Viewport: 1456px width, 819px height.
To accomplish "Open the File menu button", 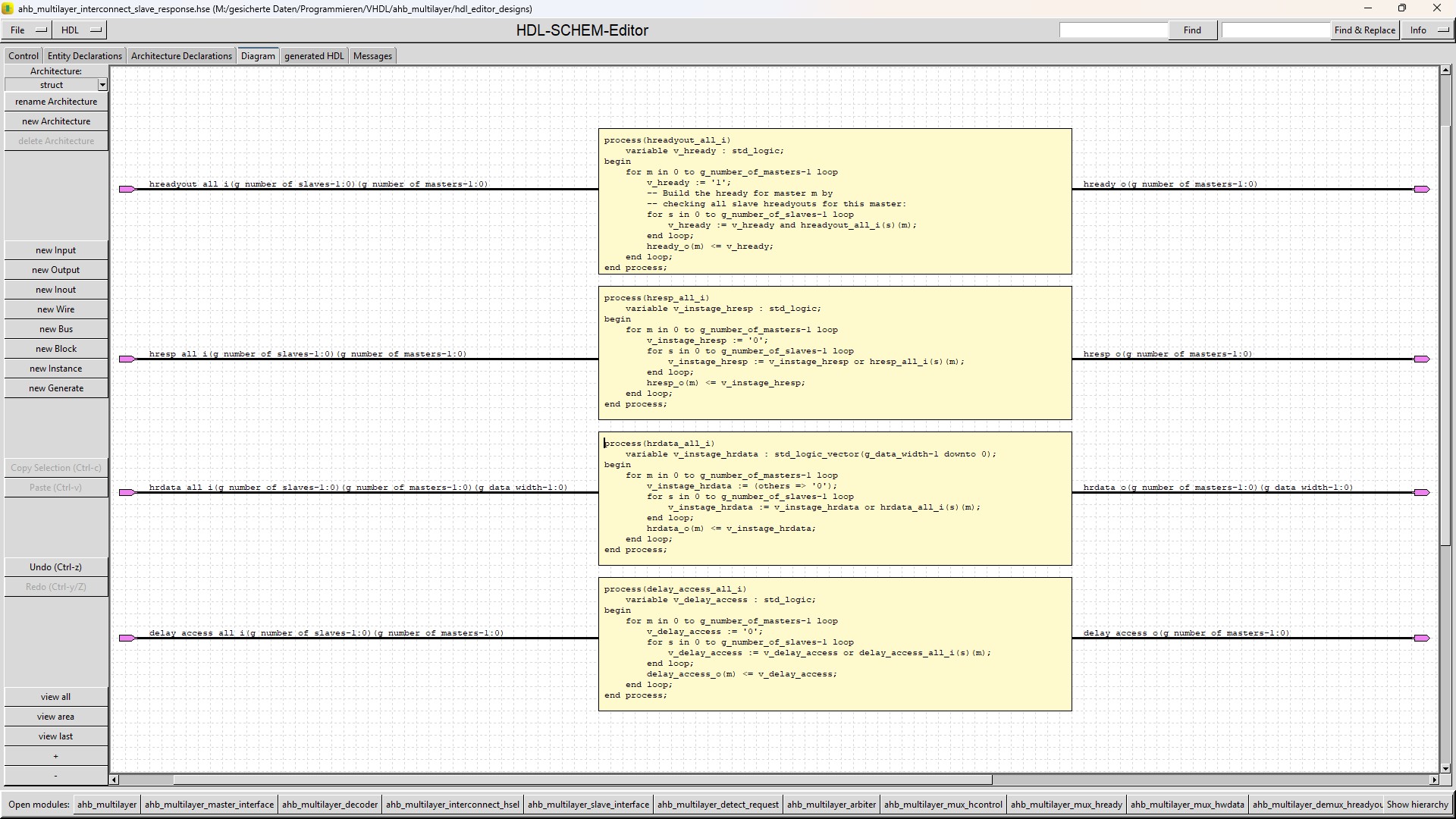I will point(27,30).
